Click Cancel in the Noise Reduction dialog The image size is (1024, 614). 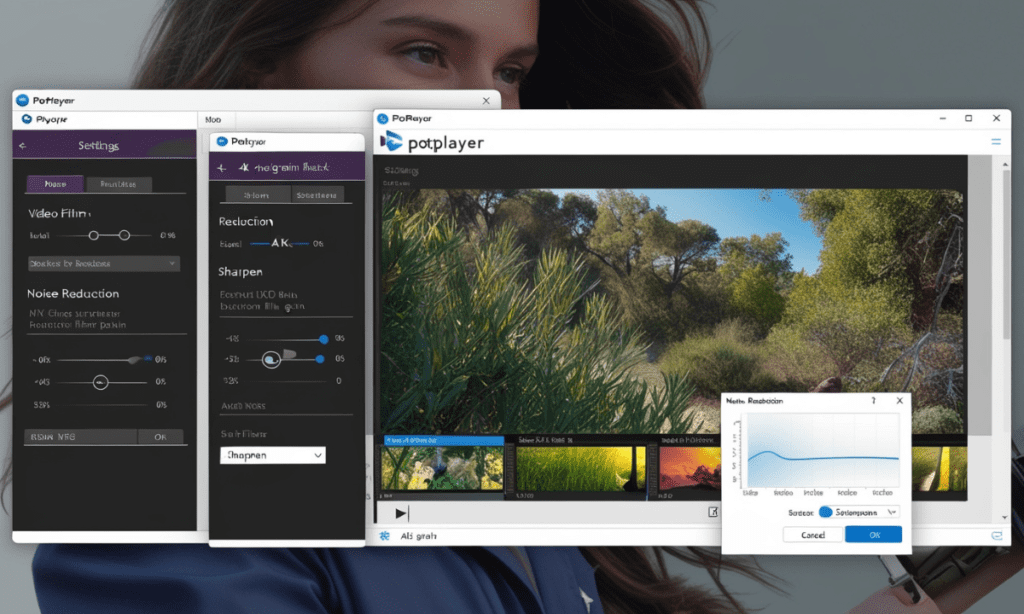[813, 535]
